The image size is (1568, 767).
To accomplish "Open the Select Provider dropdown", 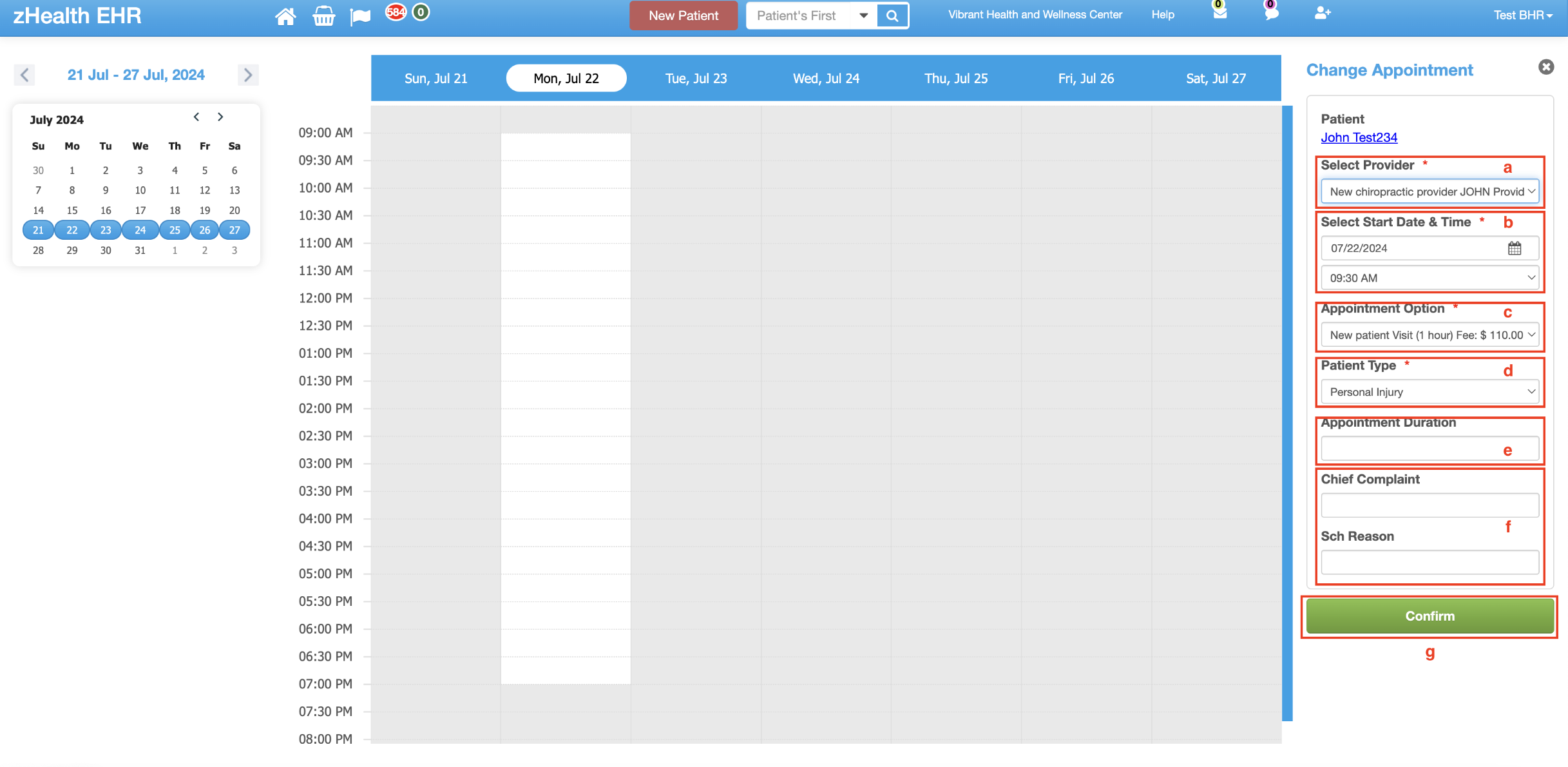I will (1429, 191).
